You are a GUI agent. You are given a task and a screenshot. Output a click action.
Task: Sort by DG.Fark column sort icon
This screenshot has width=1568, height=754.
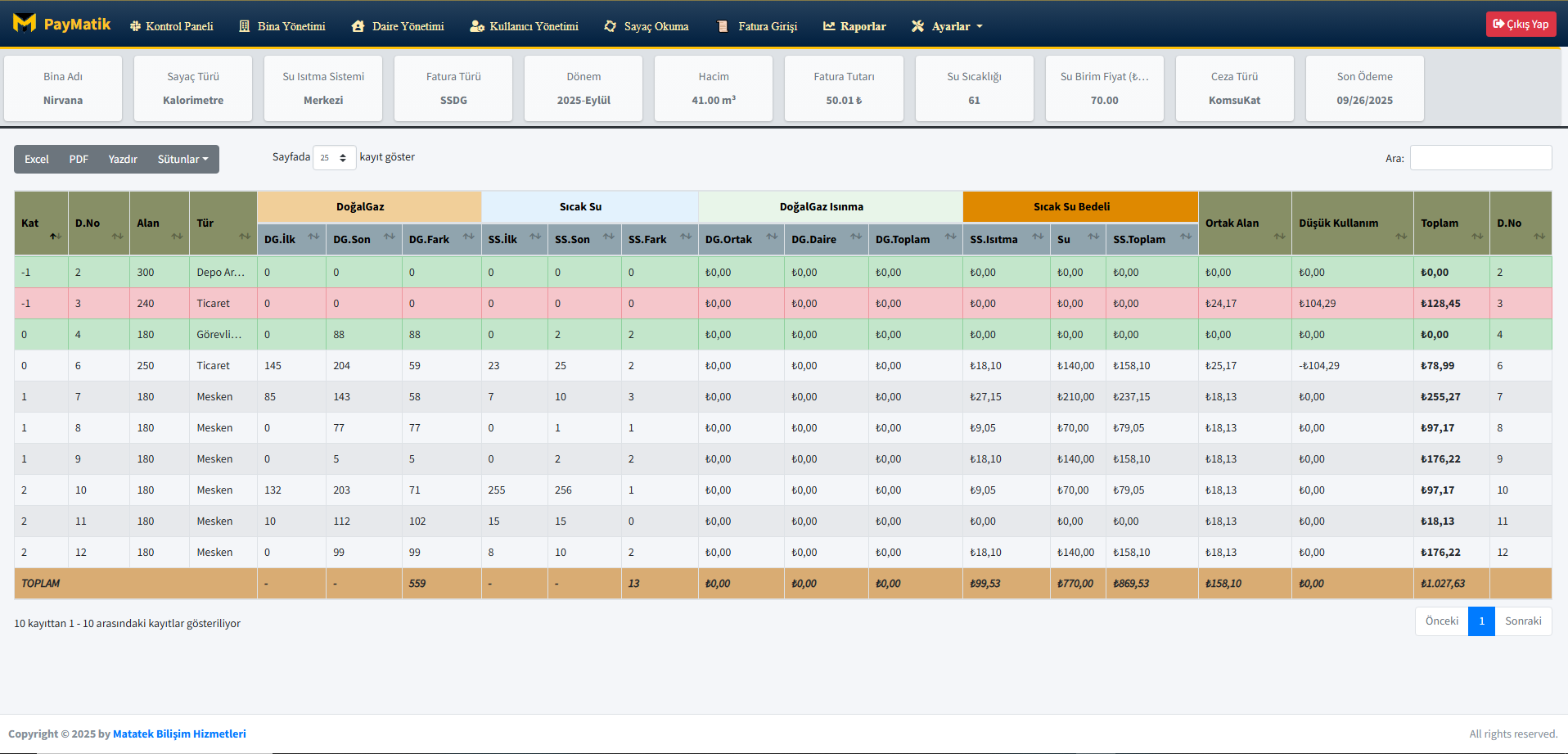pos(468,237)
